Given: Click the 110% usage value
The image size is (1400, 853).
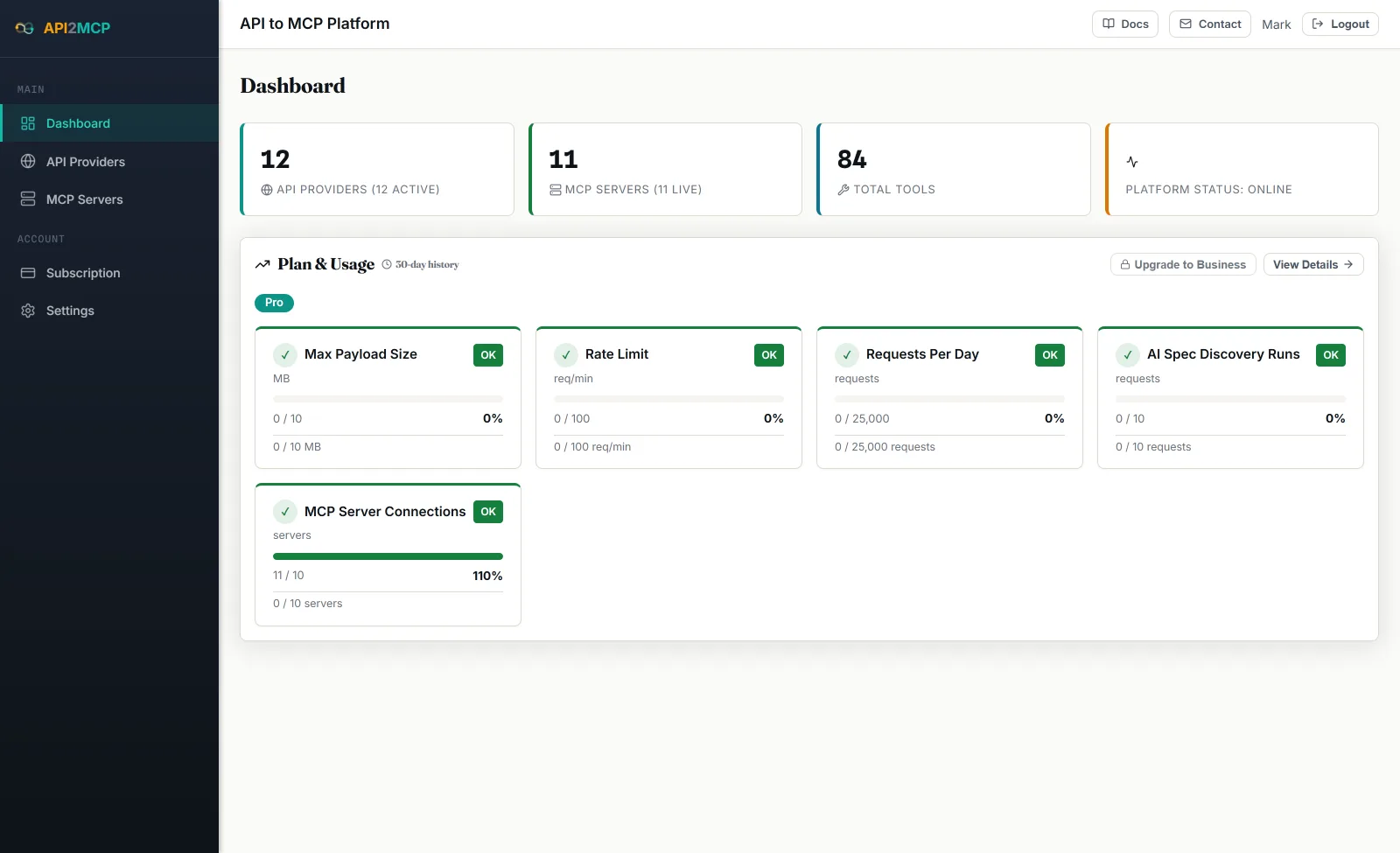Looking at the screenshot, I should click(x=487, y=576).
